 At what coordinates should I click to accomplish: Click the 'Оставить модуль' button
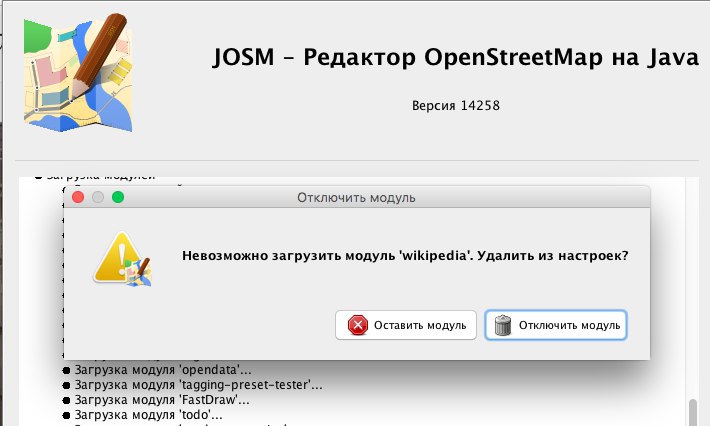pos(406,325)
